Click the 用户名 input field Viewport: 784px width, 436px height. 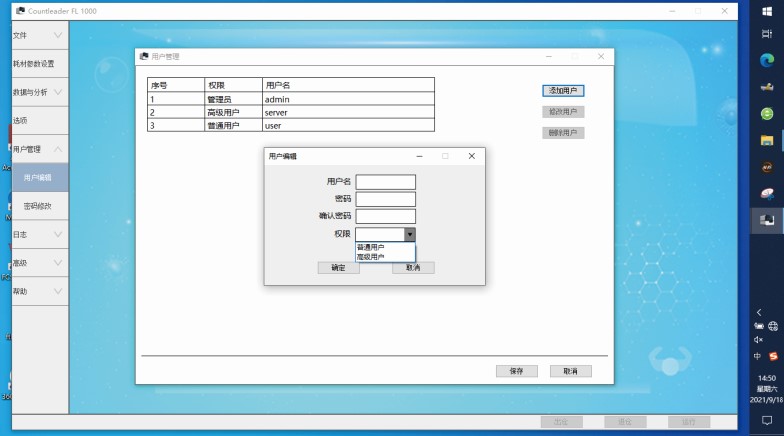click(385, 182)
